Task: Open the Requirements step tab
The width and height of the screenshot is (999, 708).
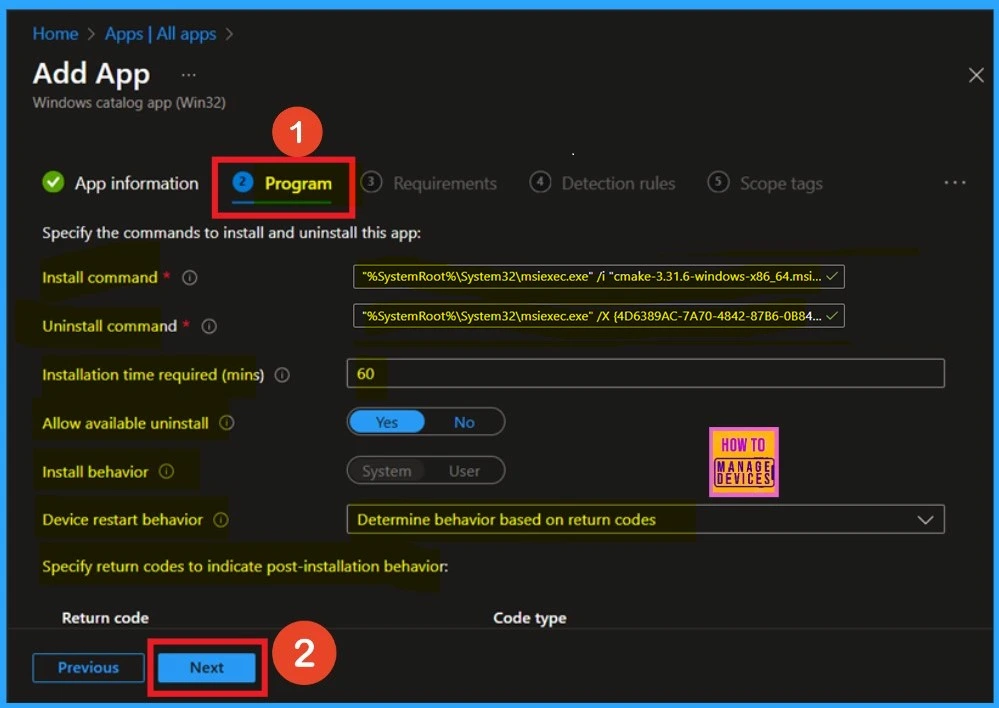Action: (x=444, y=184)
